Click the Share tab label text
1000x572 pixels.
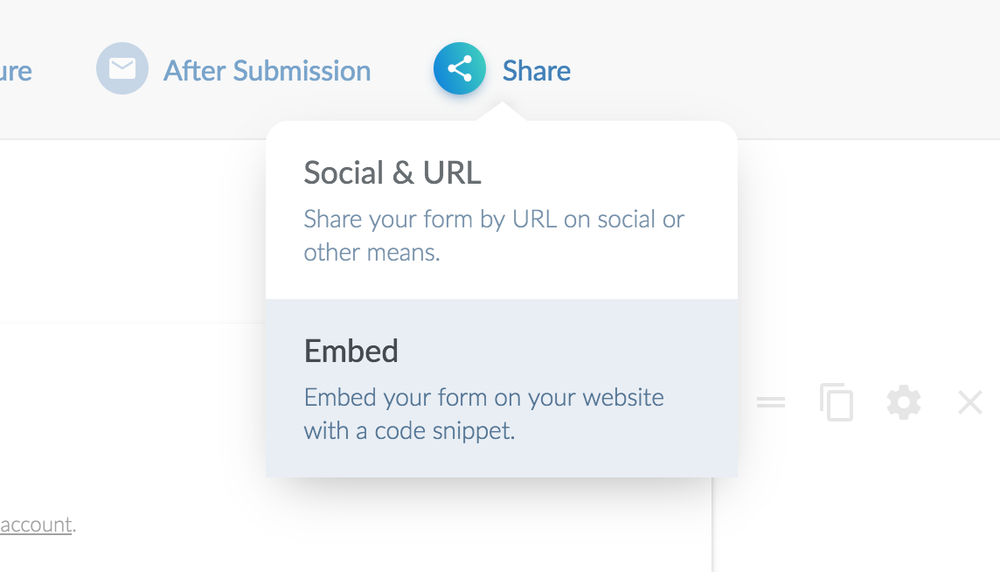click(x=536, y=71)
